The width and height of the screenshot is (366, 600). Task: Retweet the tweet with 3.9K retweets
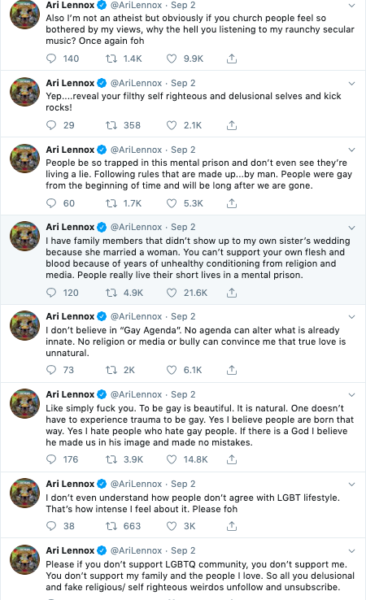(x=111, y=459)
